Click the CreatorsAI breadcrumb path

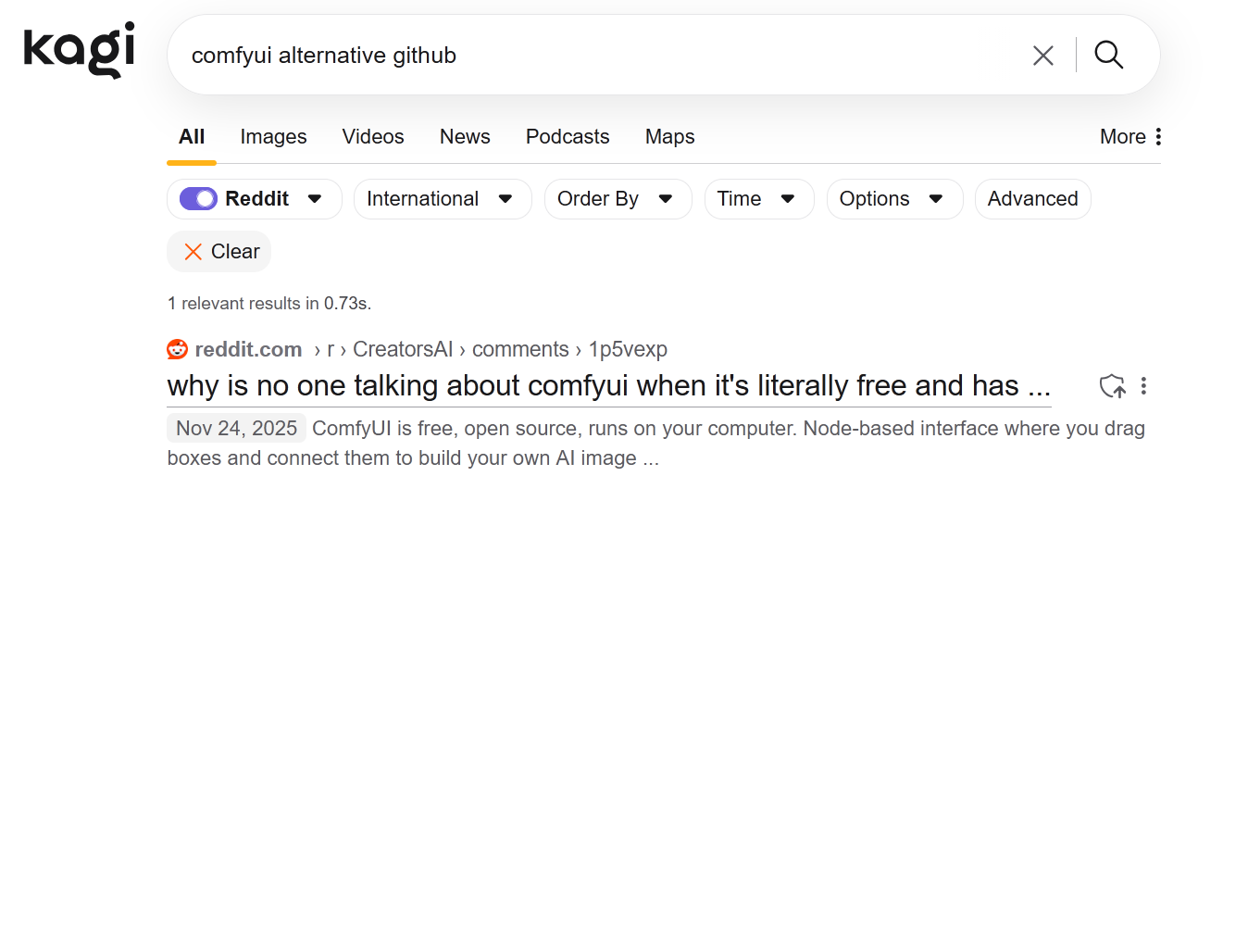(403, 349)
